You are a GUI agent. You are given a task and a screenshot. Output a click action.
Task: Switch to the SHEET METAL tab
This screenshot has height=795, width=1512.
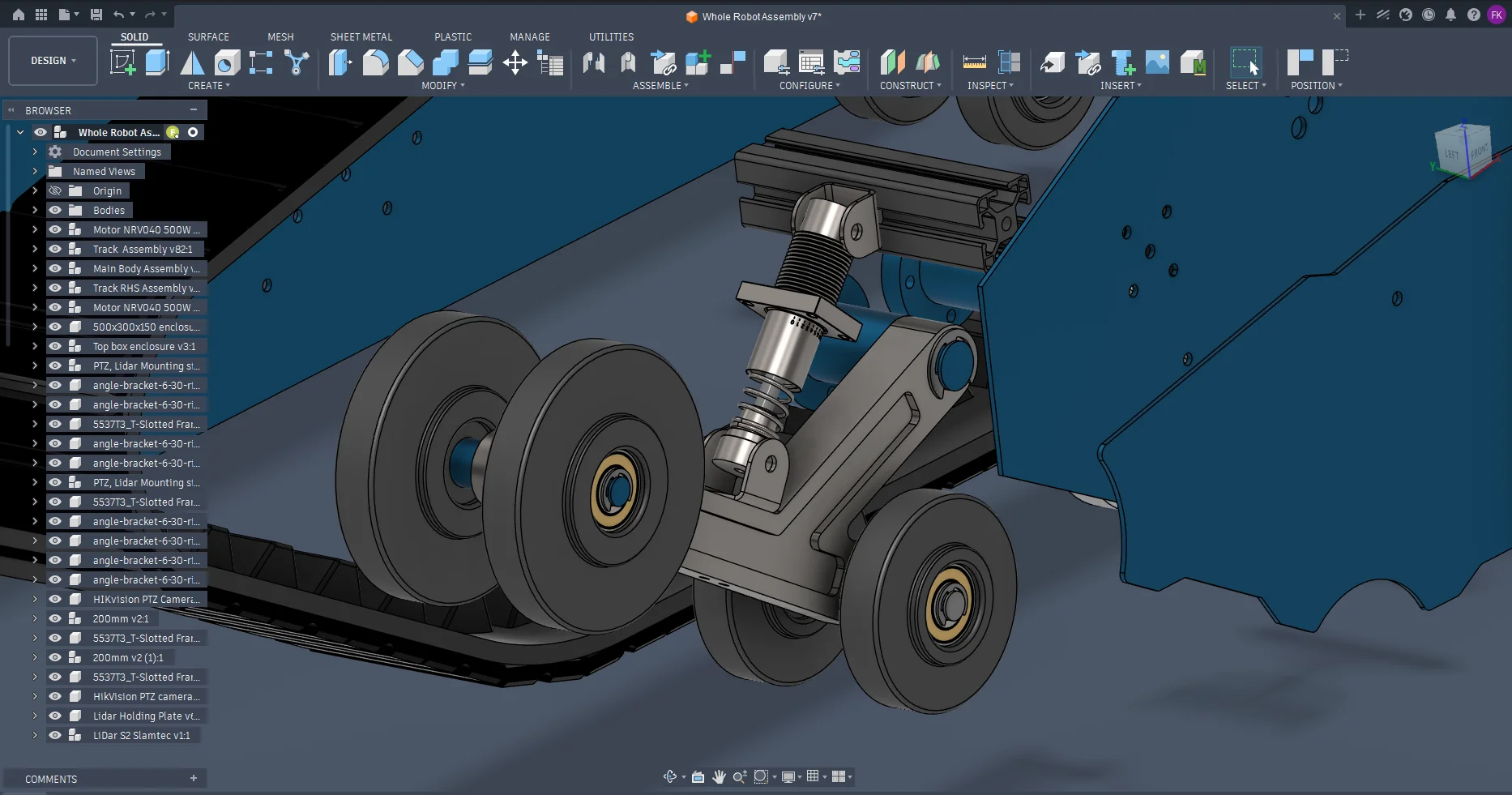click(361, 37)
